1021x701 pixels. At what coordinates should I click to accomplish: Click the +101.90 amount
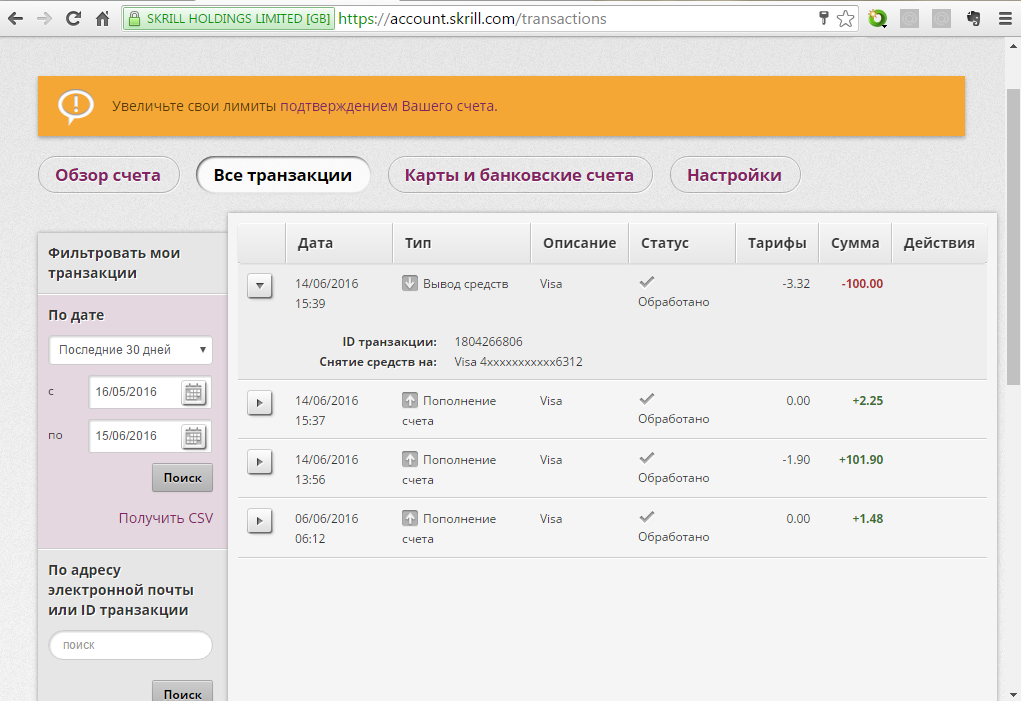861,460
